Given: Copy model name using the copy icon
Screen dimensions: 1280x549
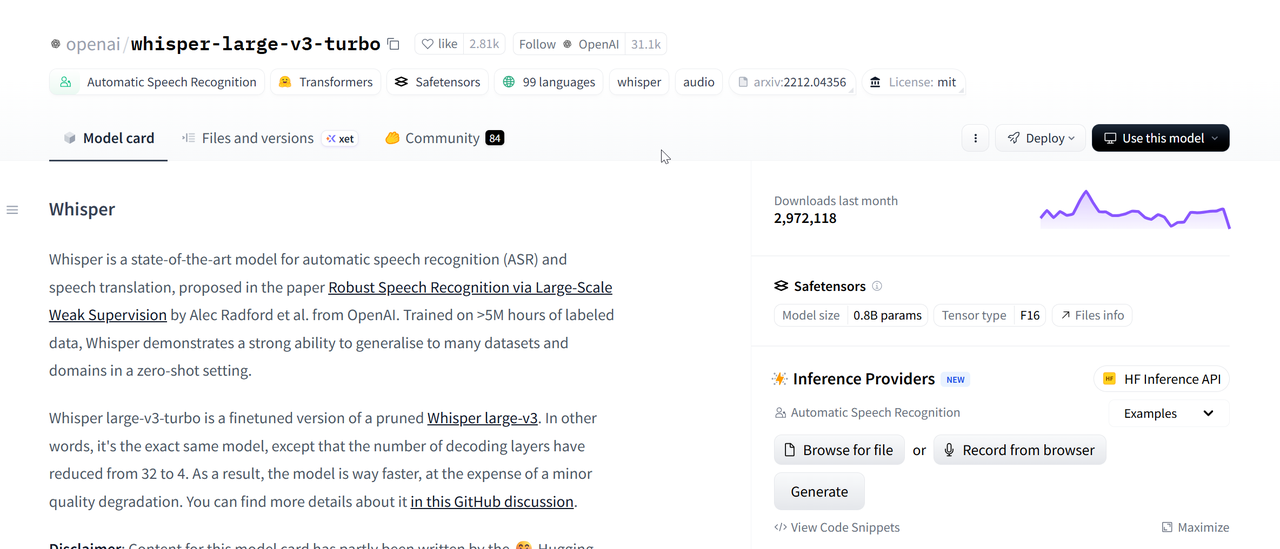Looking at the screenshot, I should [x=393, y=44].
